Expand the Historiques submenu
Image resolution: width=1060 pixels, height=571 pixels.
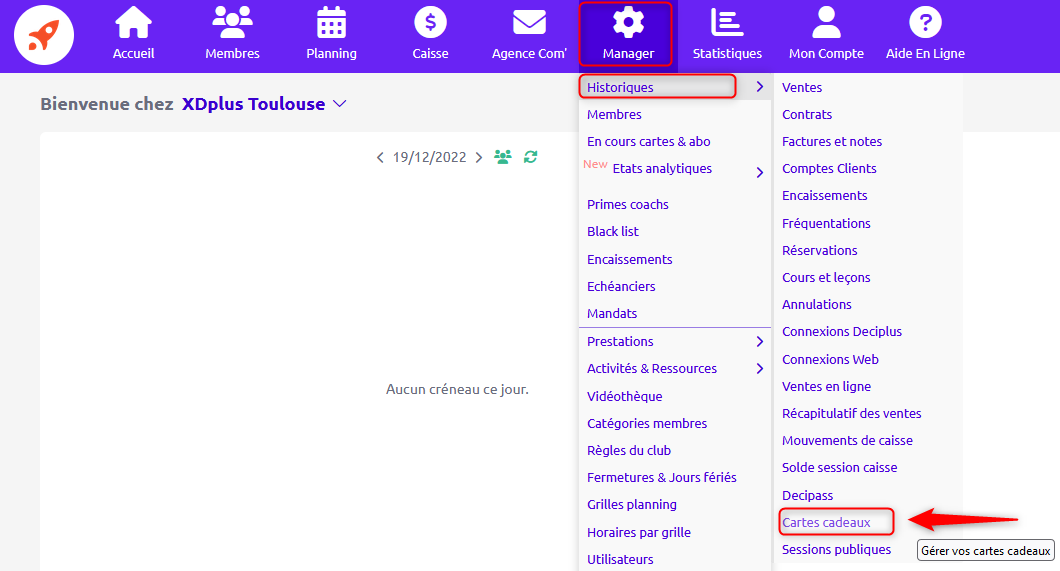point(675,87)
